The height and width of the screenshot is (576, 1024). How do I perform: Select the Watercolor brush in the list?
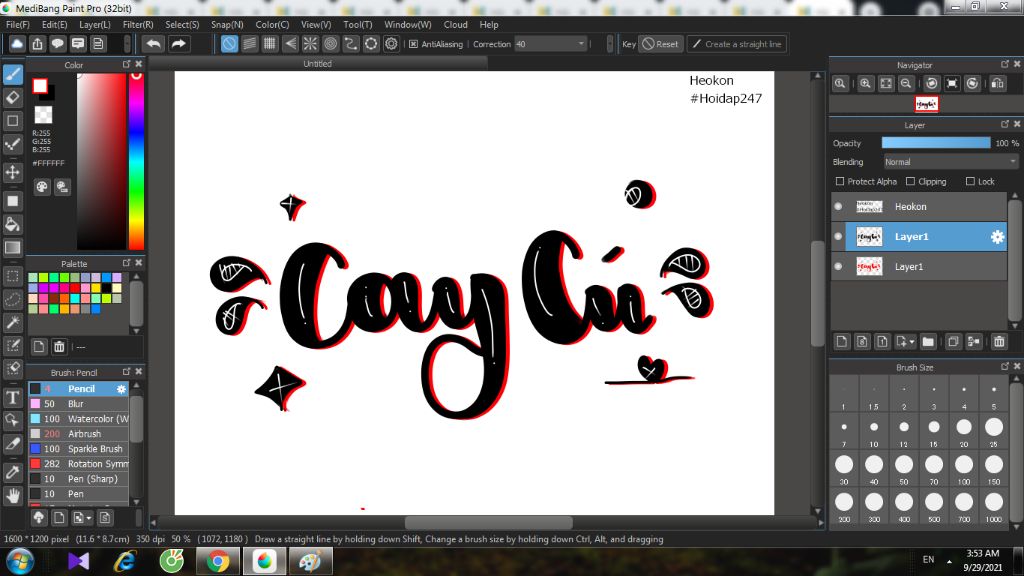tap(78, 419)
